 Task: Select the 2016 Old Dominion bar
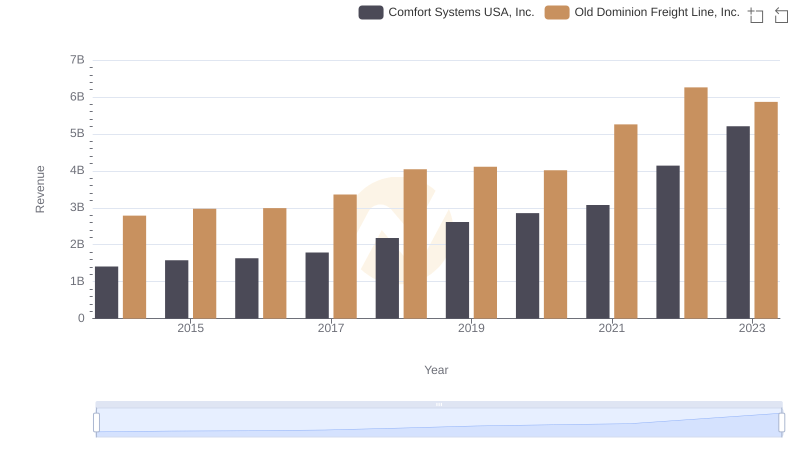point(274,263)
